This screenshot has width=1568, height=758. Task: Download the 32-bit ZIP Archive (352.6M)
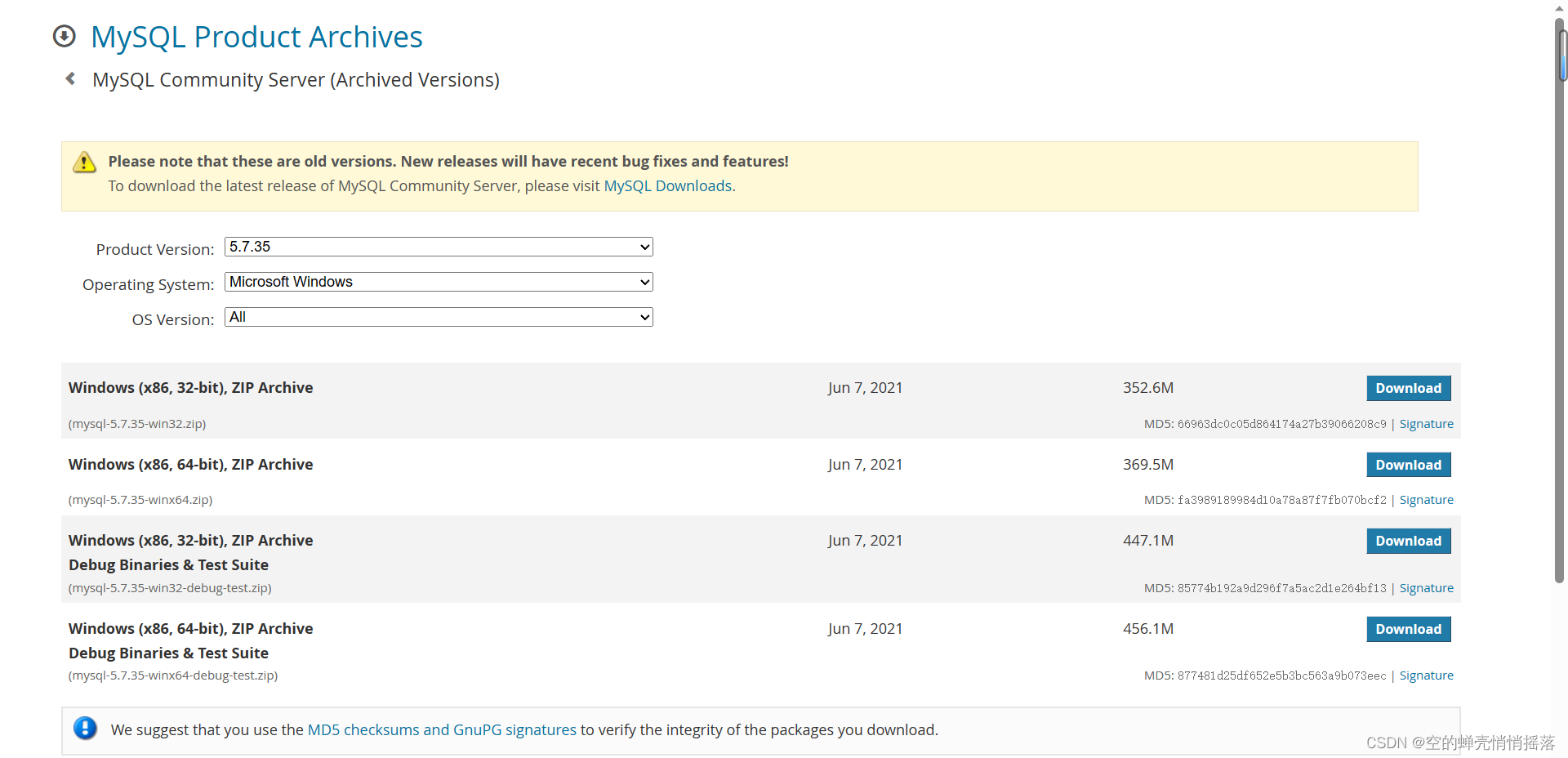click(x=1408, y=388)
